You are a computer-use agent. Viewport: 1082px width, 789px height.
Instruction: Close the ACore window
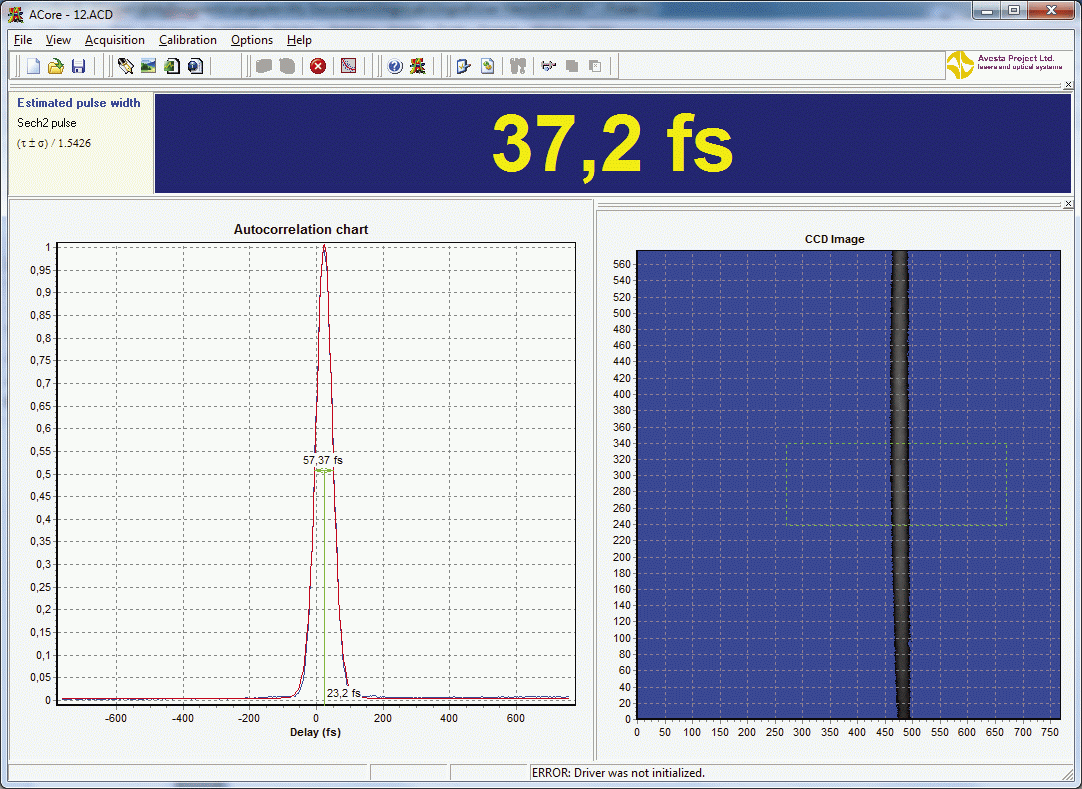(x=1051, y=10)
